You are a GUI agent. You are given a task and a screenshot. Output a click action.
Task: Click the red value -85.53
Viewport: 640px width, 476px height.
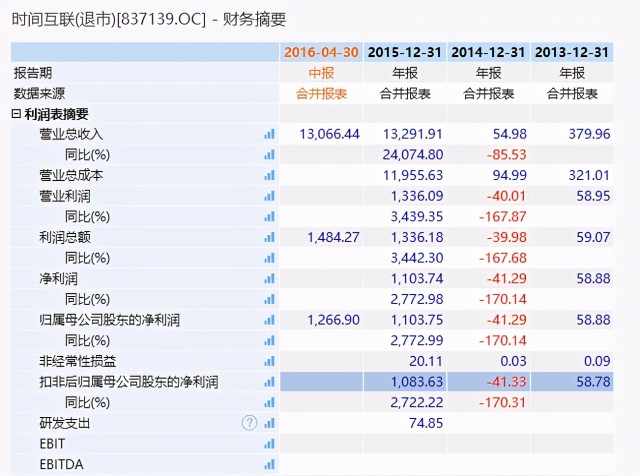click(x=507, y=155)
